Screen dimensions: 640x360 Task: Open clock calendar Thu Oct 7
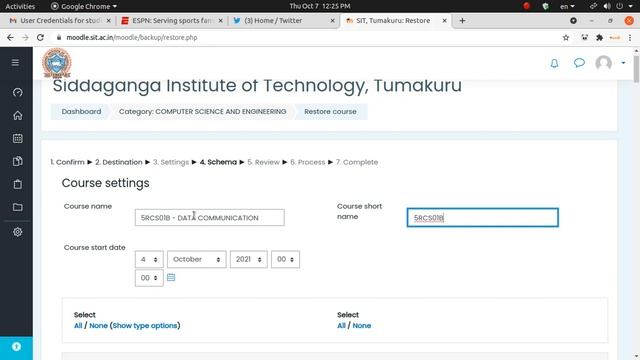[x=320, y=6]
